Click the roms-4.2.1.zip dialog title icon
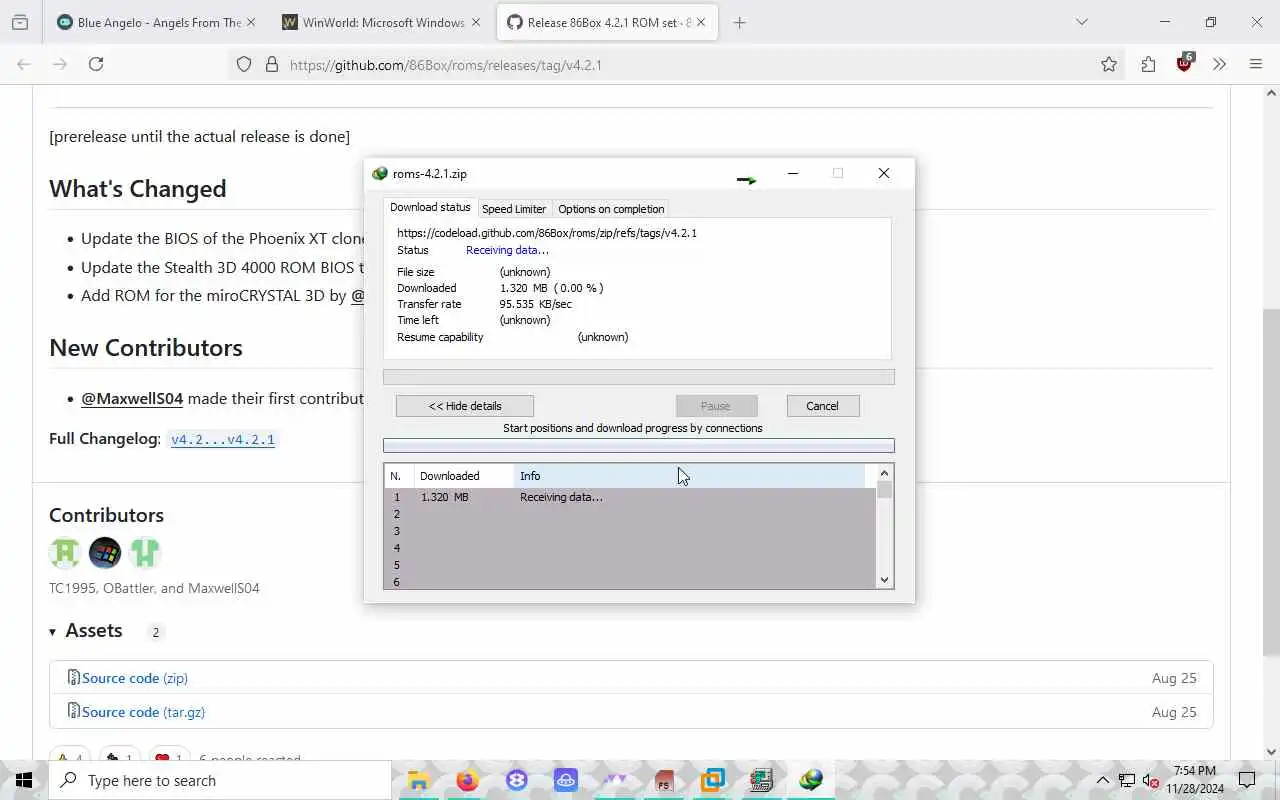 (379, 173)
